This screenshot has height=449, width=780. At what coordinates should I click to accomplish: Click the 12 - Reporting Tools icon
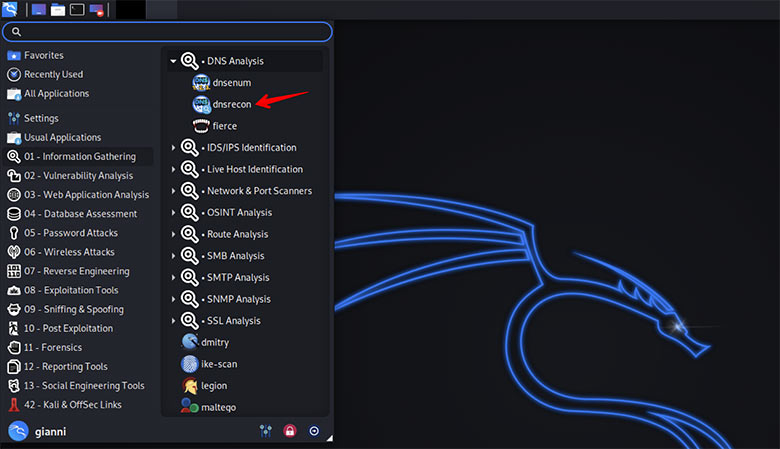tap(13, 366)
